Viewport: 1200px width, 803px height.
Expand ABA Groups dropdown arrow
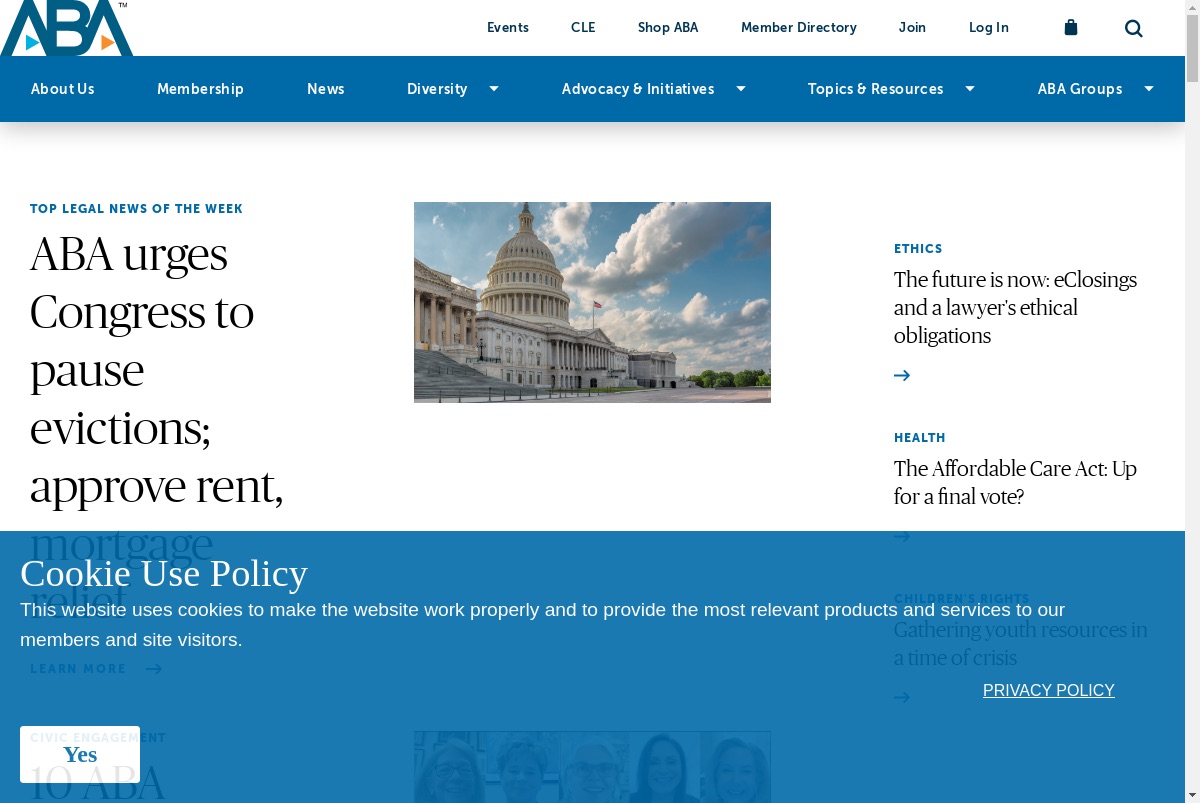pyautogui.click(x=1149, y=89)
